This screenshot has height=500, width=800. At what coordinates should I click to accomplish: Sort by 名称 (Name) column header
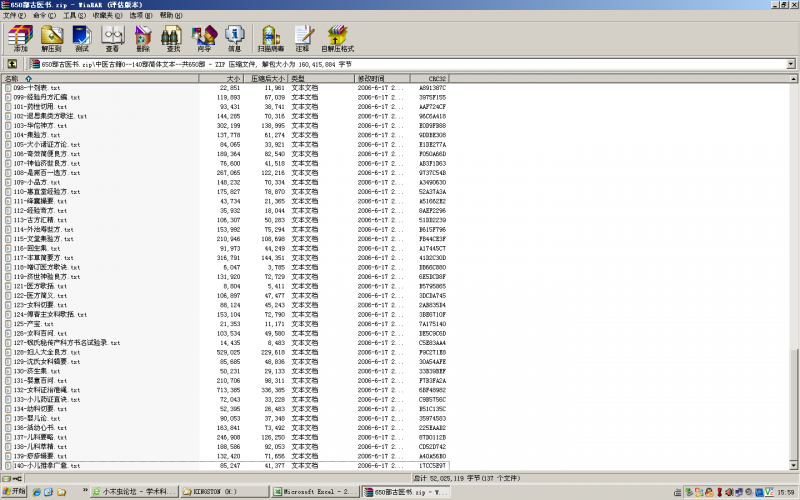(x=100, y=79)
